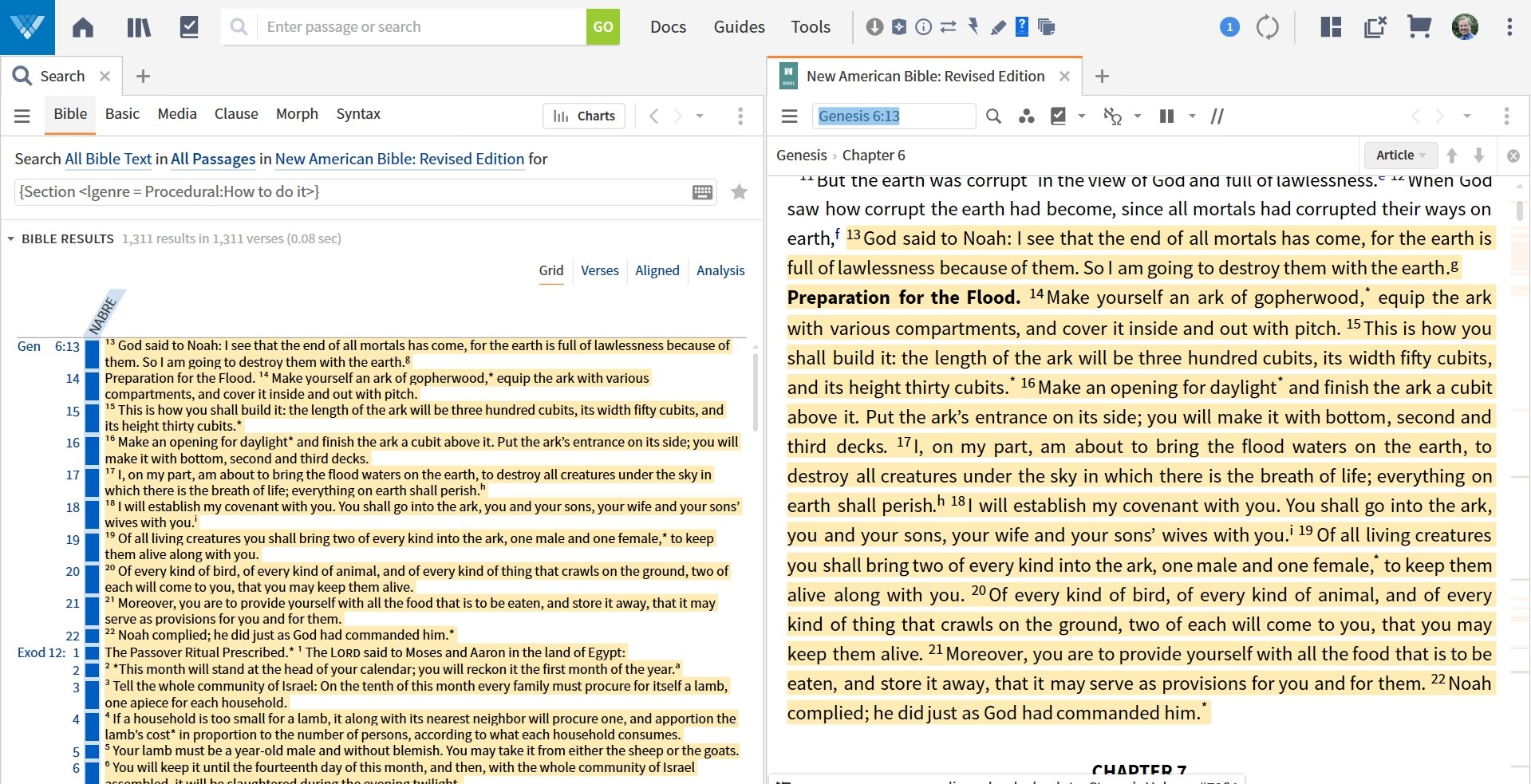Switch results to Verses view
Screen dimensions: 1531x784
(x=600, y=271)
